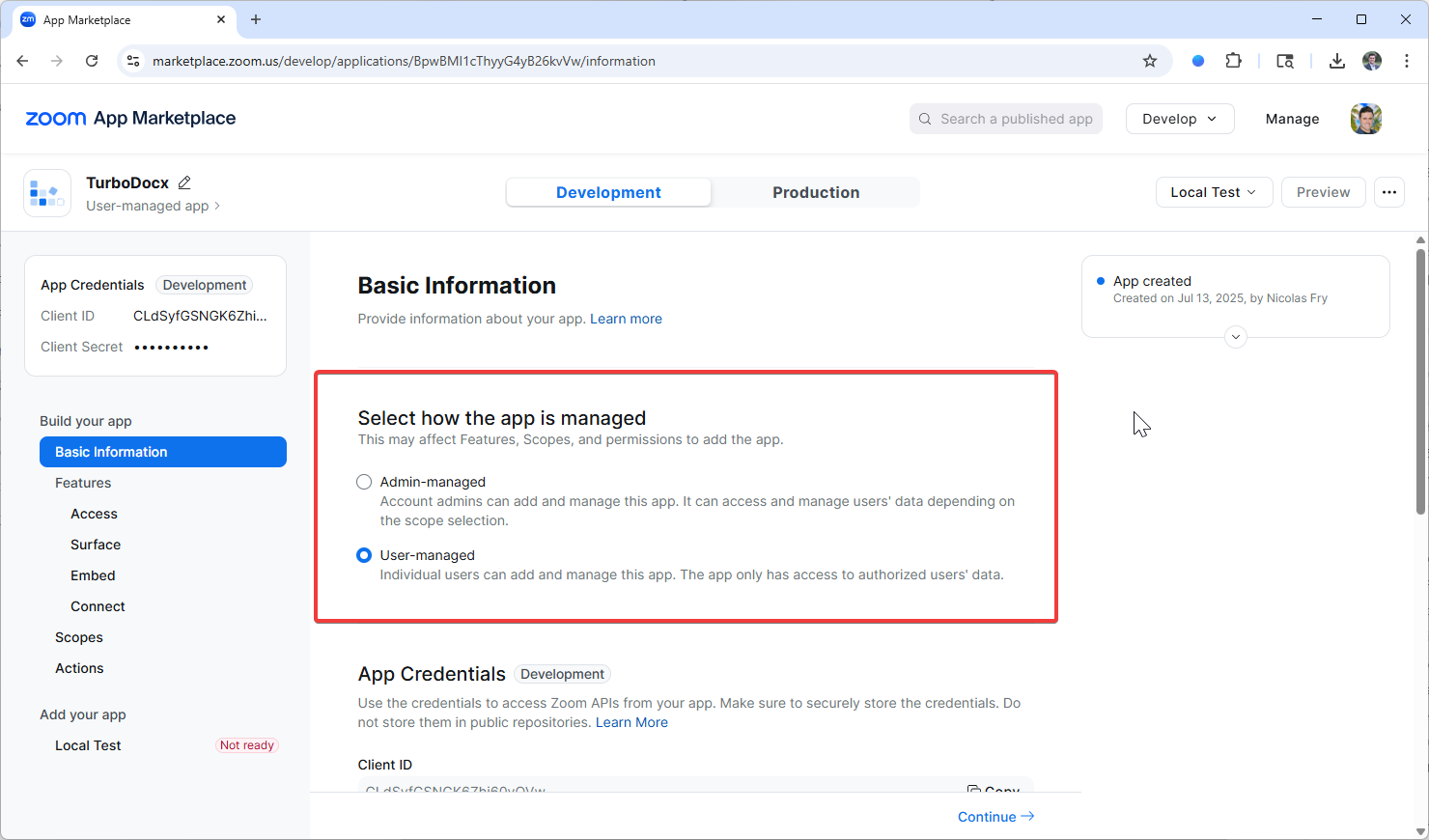This screenshot has width=1429, height=840.
Task: Click the Chrome profile avatar in toolbar
Action: 1372,61
